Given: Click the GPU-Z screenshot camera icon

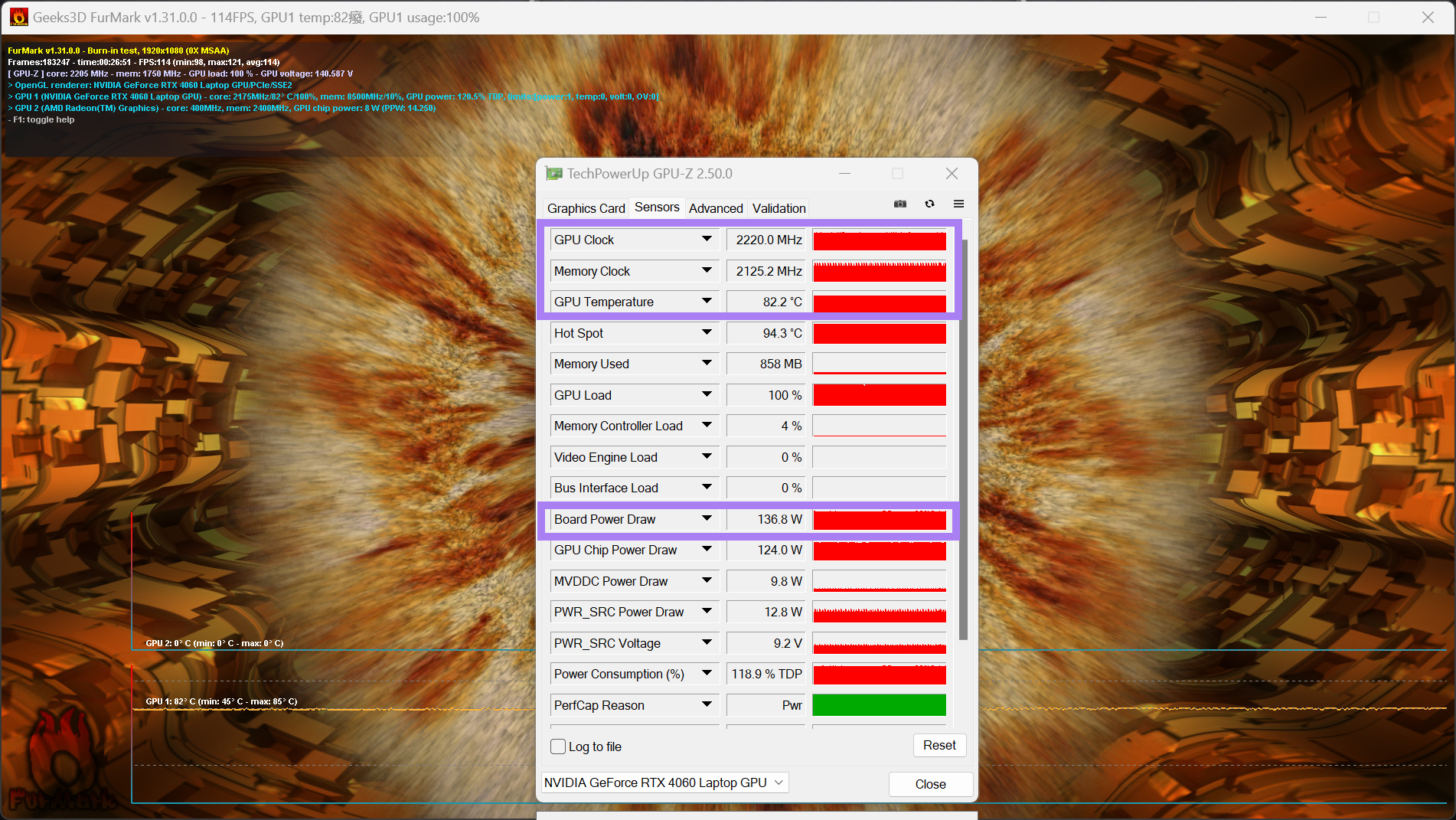Looking at the screenshot, I should (x=900, y=204).
